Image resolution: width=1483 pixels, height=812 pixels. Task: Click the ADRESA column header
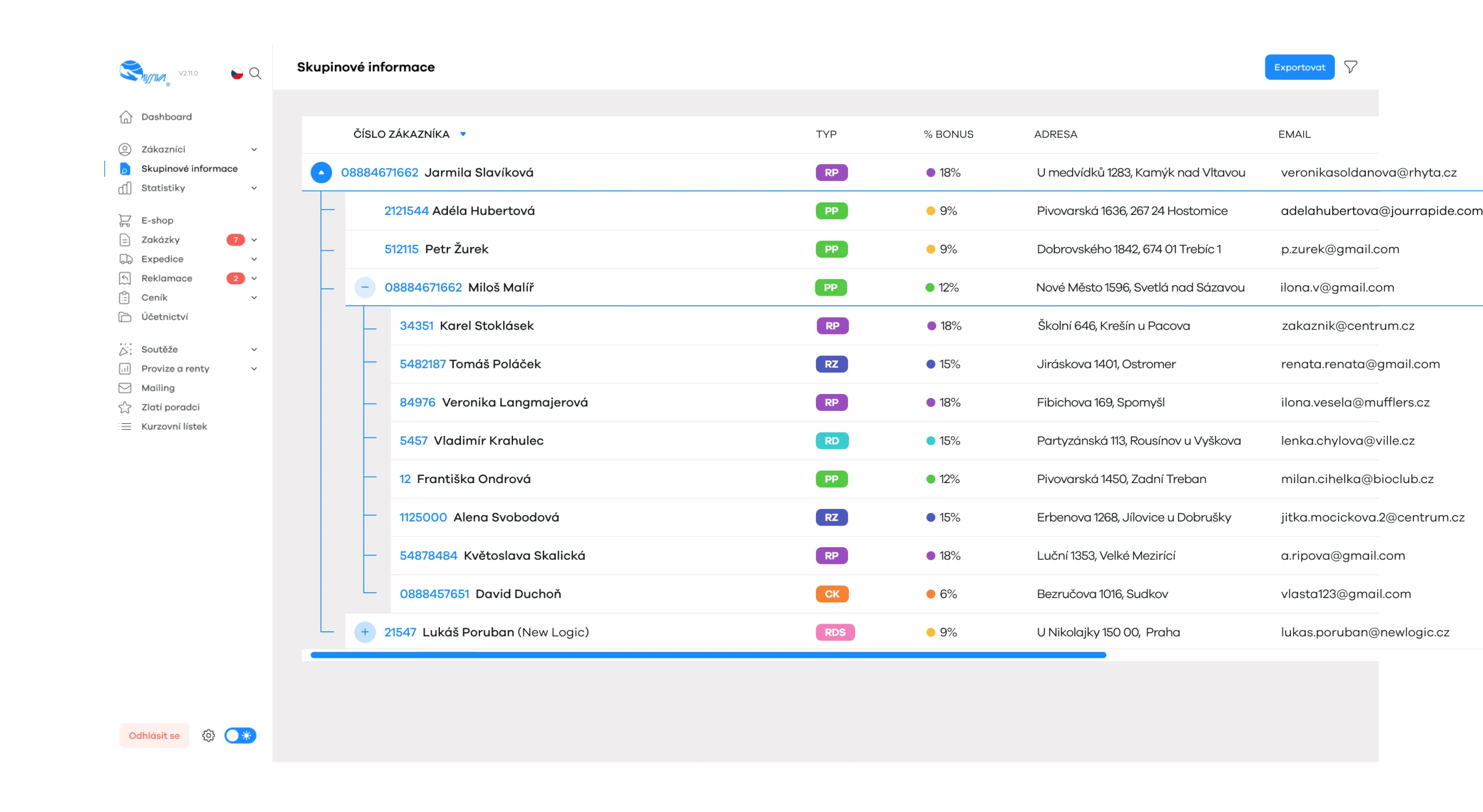tap(1055, 134)
